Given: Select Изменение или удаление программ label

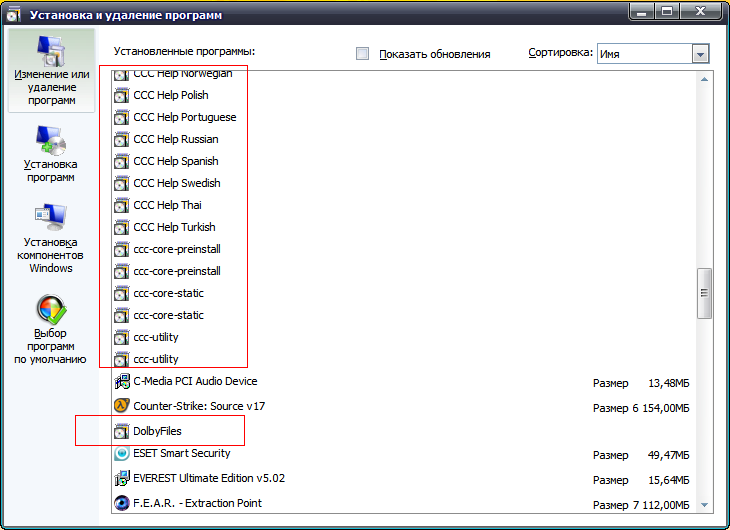Looking at the screenshot, I should point(51,87).
